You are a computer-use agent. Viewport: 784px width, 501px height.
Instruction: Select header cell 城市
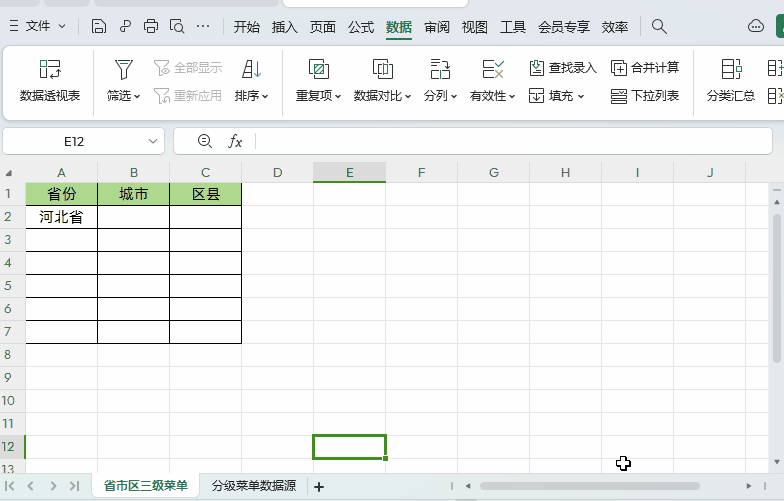coord(134,194)
